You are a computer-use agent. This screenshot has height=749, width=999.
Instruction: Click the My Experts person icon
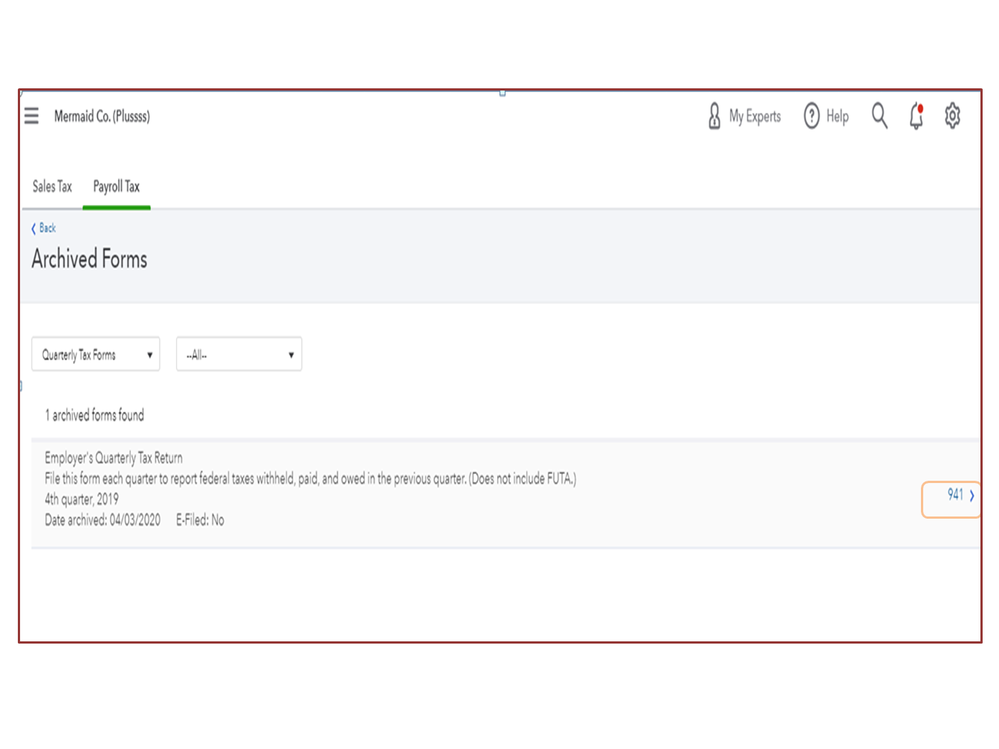click(x=714, y=117)
